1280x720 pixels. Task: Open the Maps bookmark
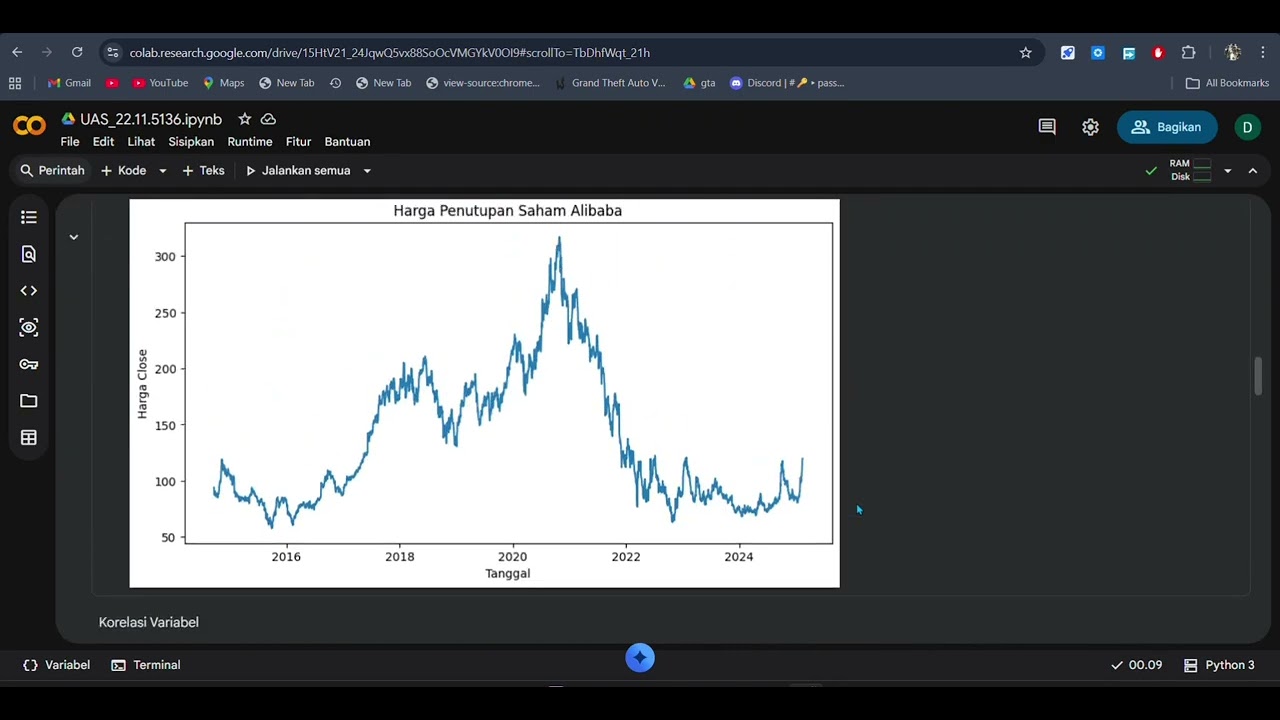point(223,83)
